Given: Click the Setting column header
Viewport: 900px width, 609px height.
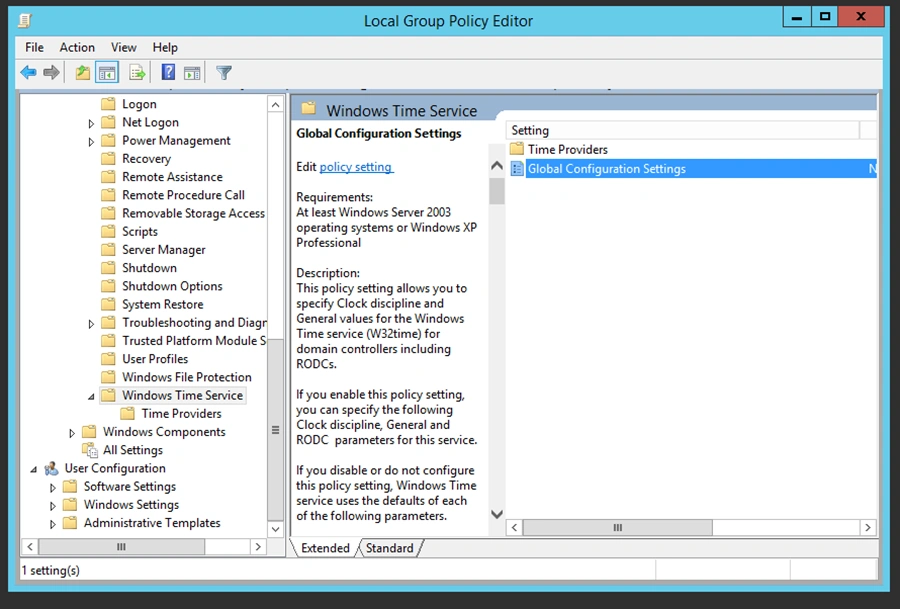Looking at the screenshot, I should pos(682,130).
